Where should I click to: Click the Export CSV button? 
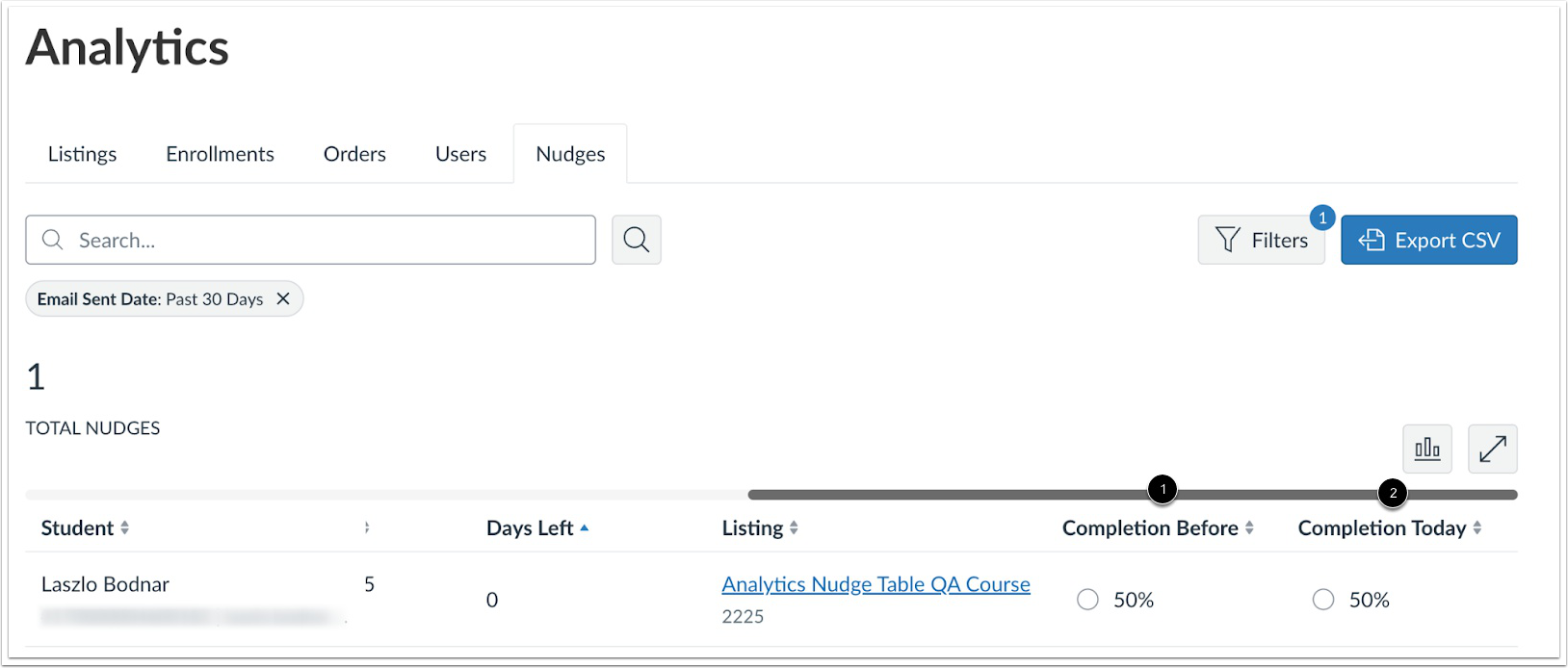[x=1429, y=240]
